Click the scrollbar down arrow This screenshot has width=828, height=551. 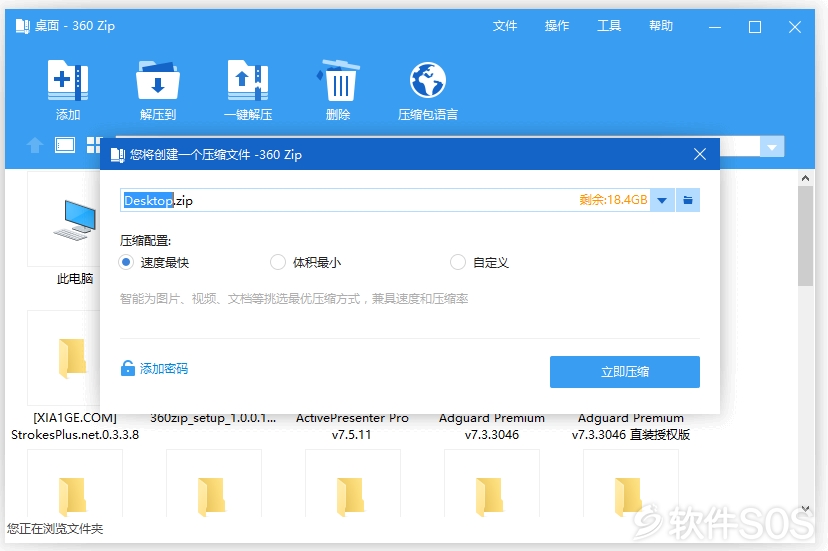pyautogui.click(x=805, y=509)
